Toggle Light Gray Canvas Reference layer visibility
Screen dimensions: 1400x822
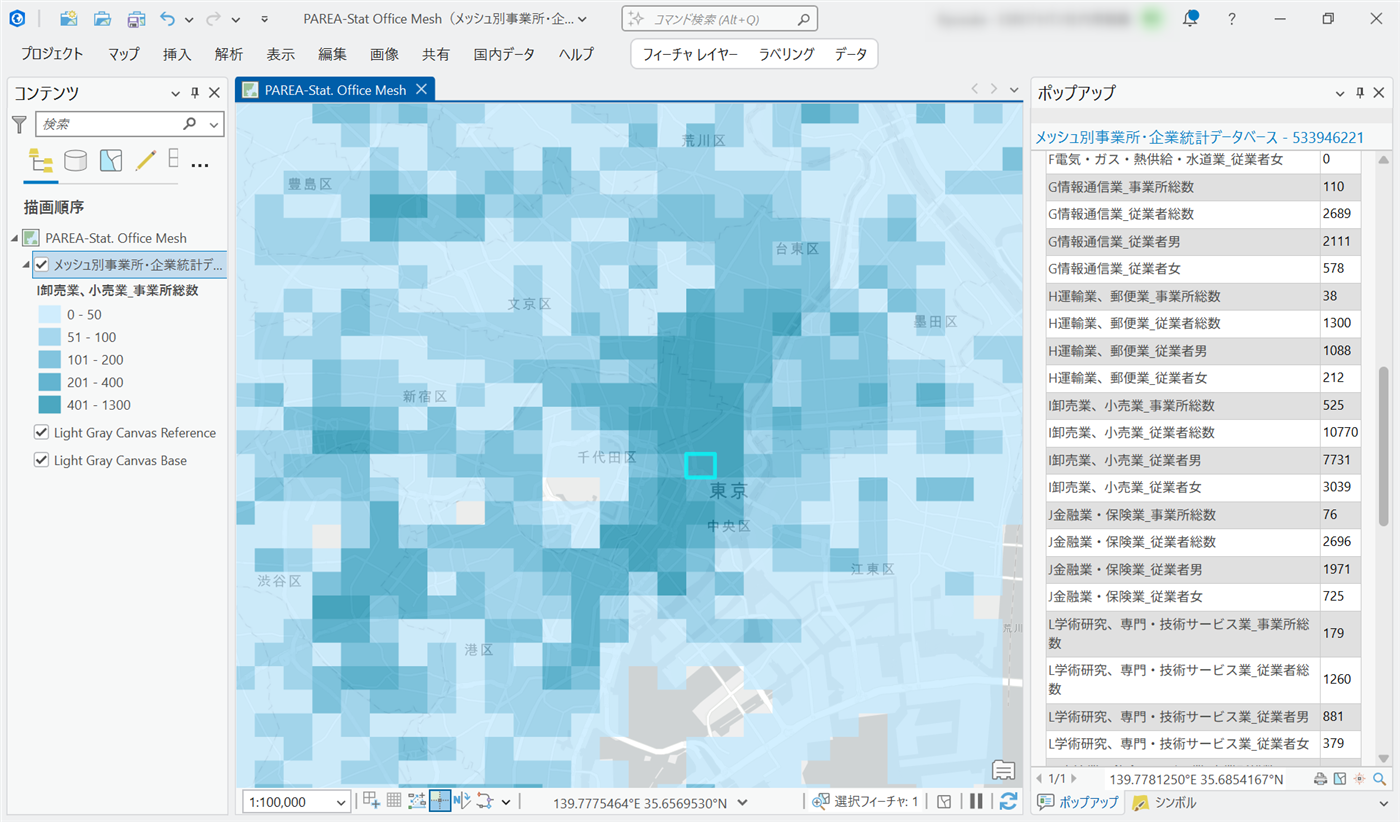coord(42,433)
